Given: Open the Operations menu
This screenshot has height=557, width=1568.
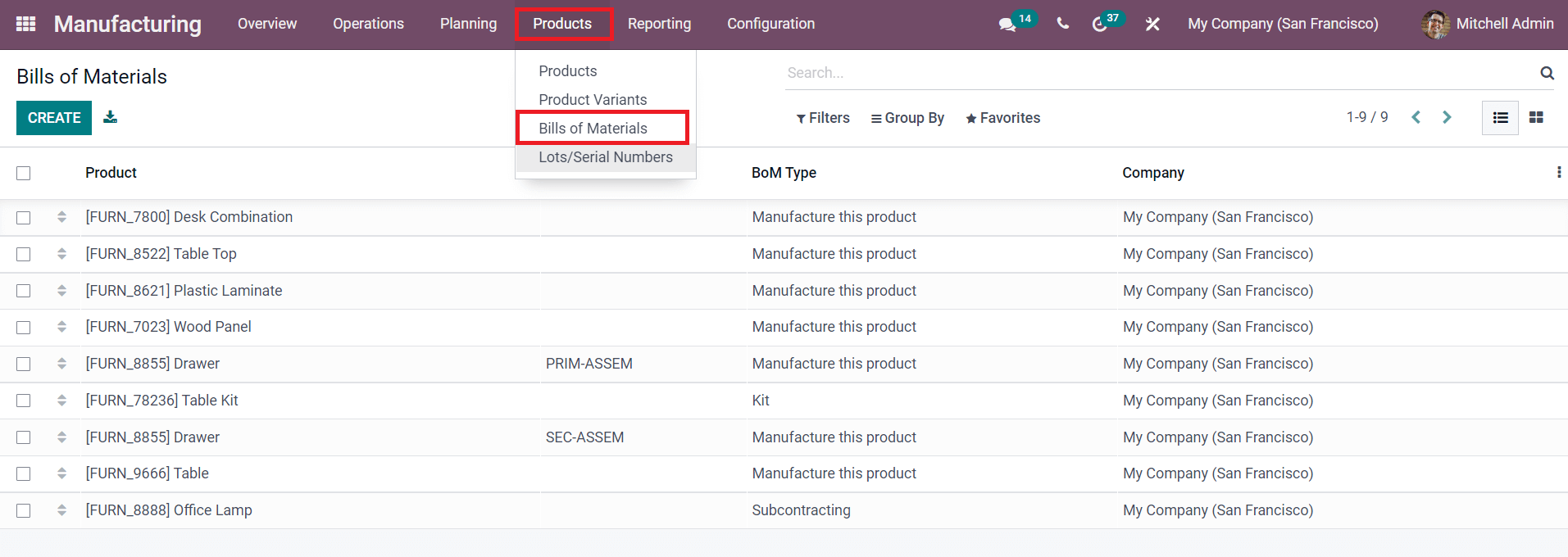Looking at the screenshot, I should coord(368,24).
